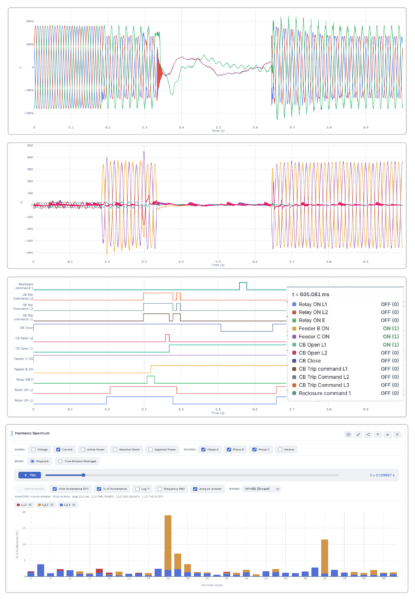Click the CB Close row in tooltip
Viewport: 415px width, 600px height.
(x=345, y=361)
